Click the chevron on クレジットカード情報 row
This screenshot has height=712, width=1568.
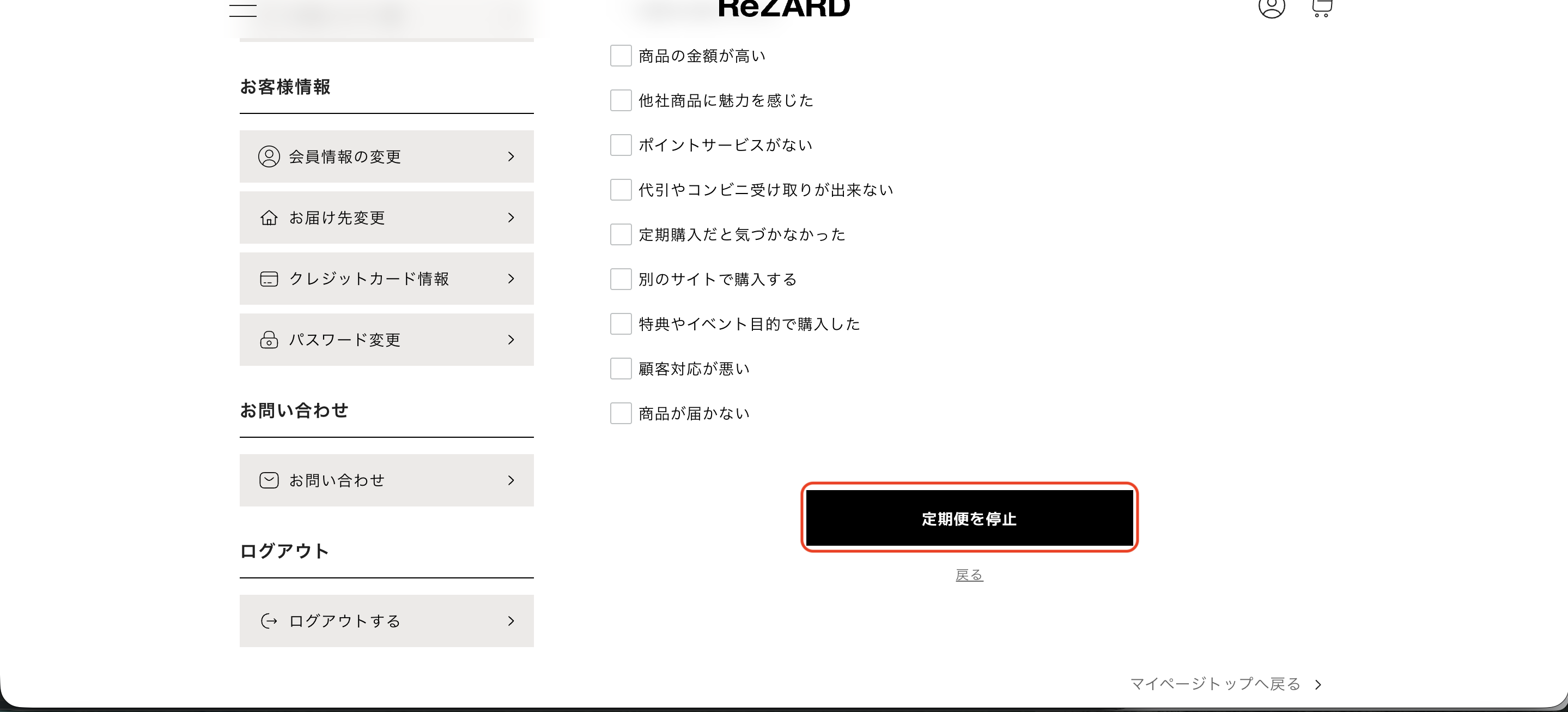point(510,279)
